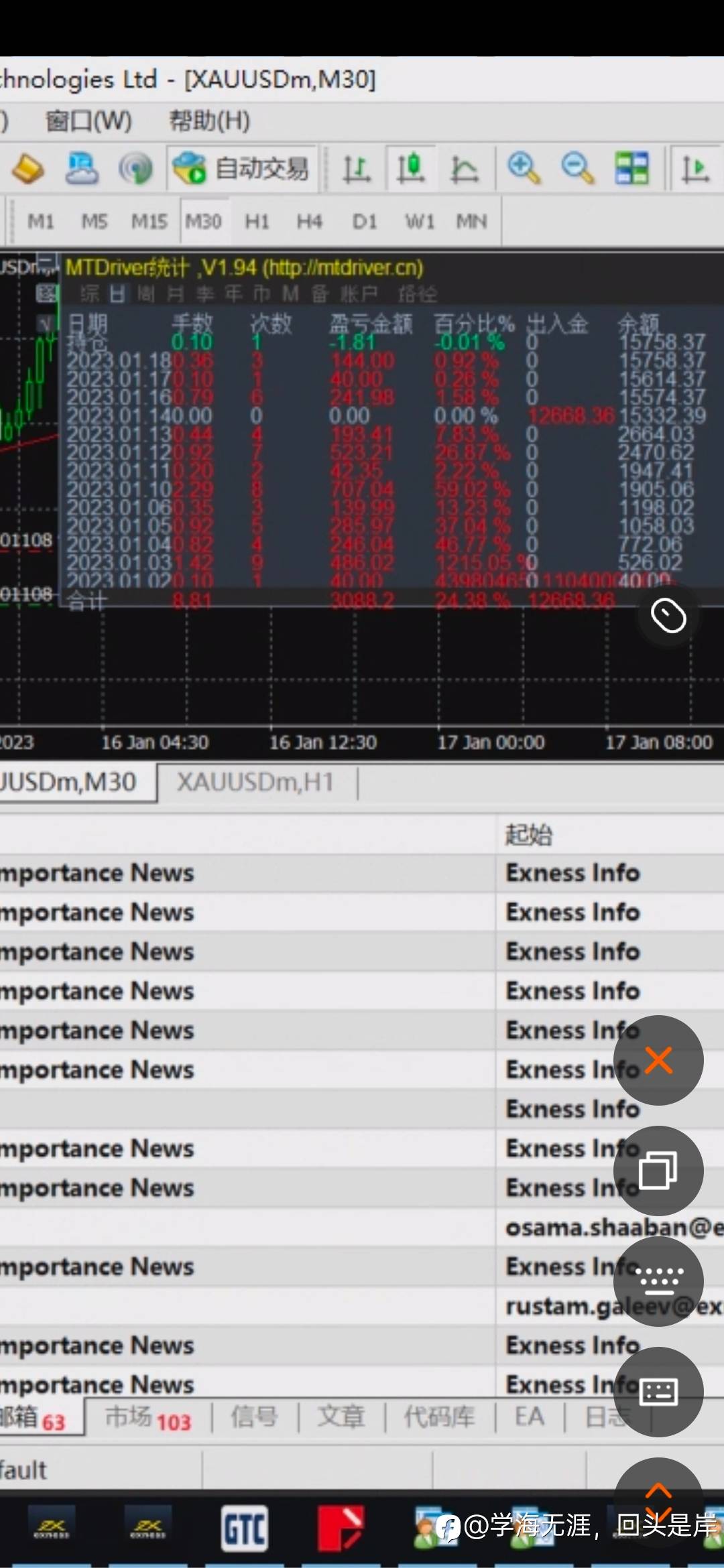Image resolution: width=724 pixels, height=1568 pixels.
Task: Click the signals broadcast icon in toolbar
Action: (x=135, y=168)
